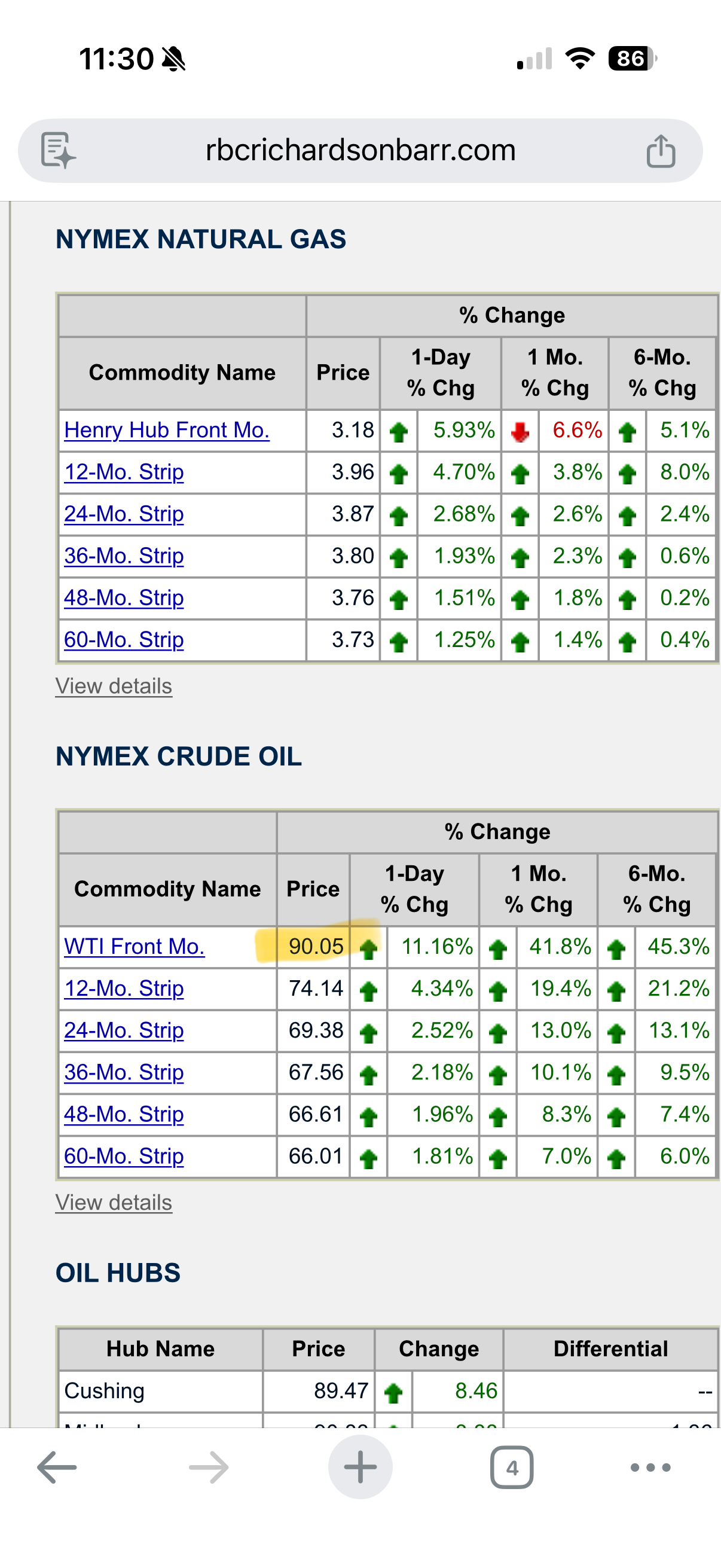Click View details under Natural Gas table
This screenshot has height=1568, width=721.
pyautogui.click(x=114, y=686)
